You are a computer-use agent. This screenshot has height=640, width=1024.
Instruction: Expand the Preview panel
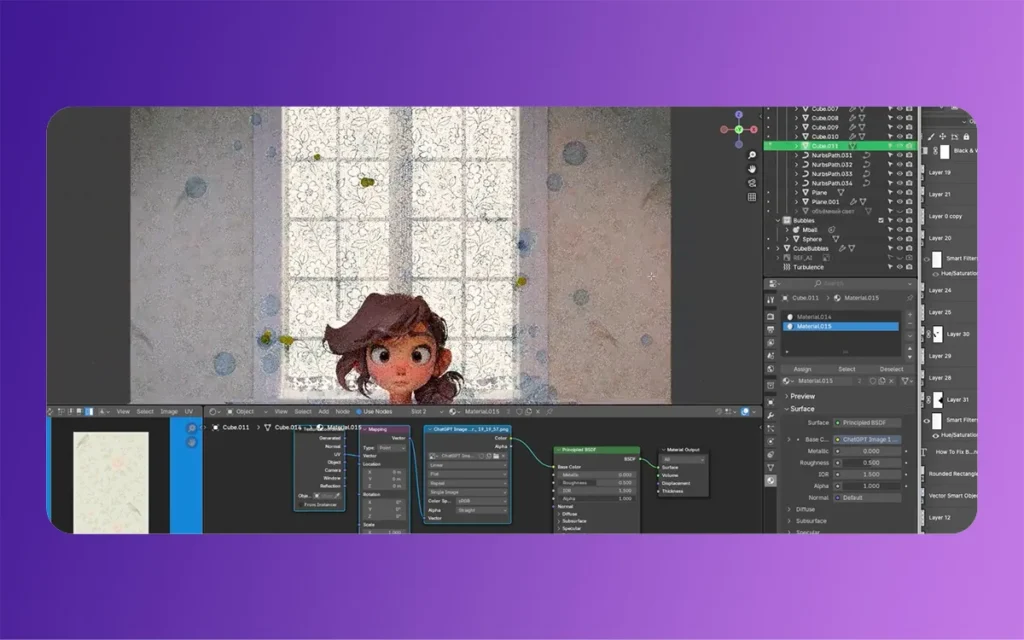click(786, 396)
